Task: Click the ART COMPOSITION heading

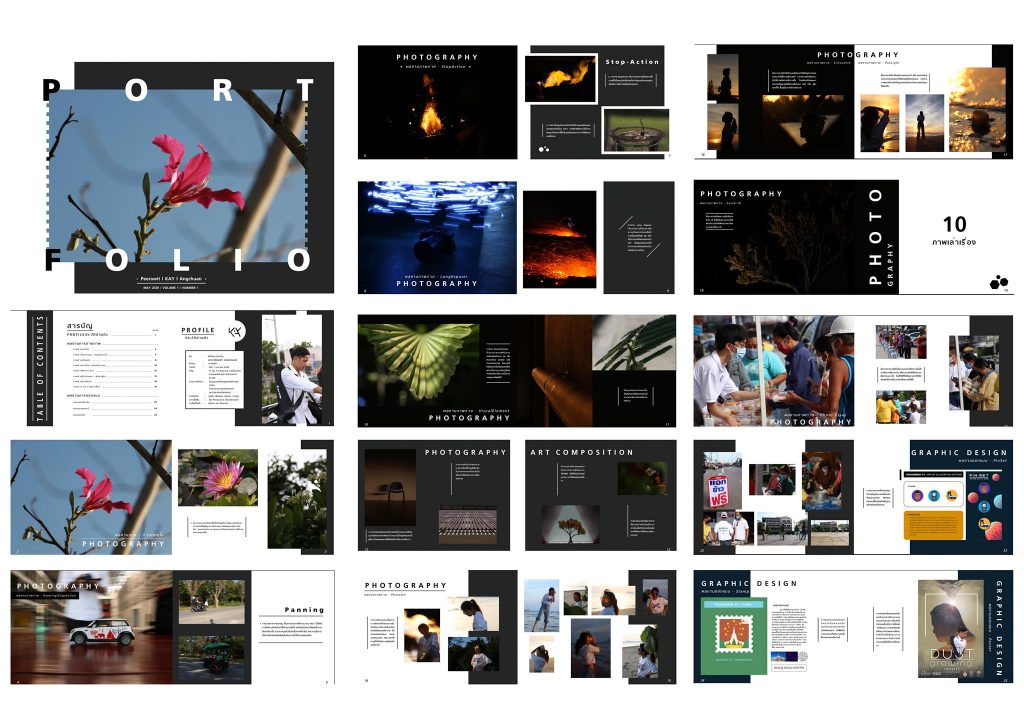Action: [582, 452]
